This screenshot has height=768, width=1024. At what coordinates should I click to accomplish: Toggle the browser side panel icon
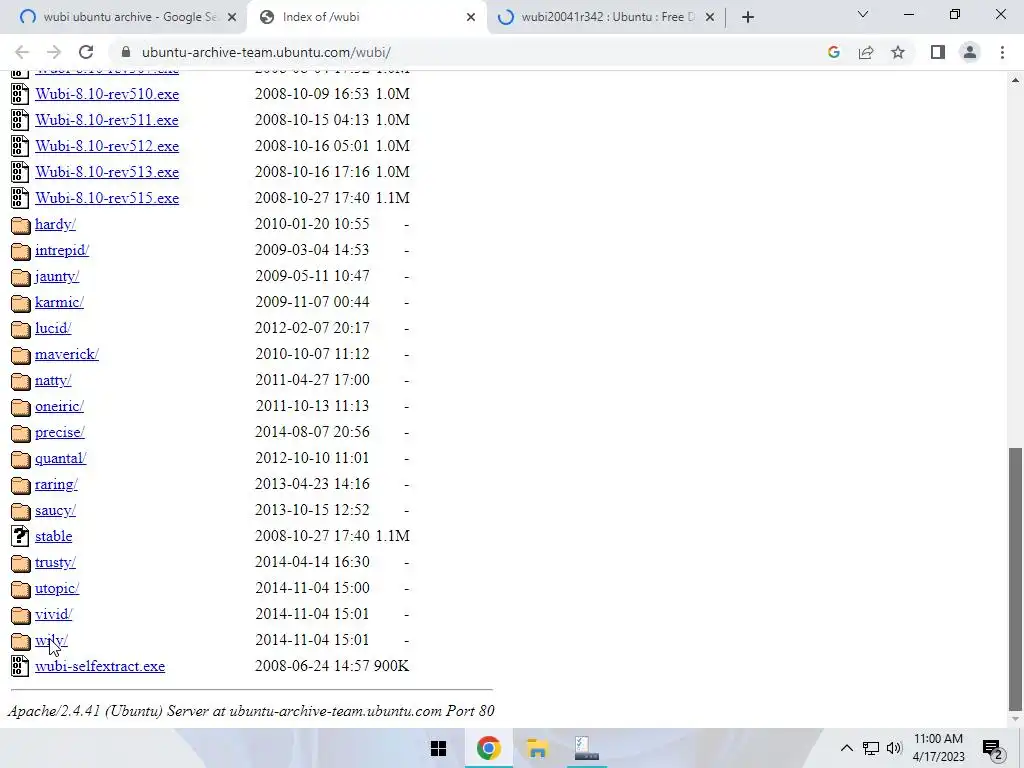coord(938,52)
